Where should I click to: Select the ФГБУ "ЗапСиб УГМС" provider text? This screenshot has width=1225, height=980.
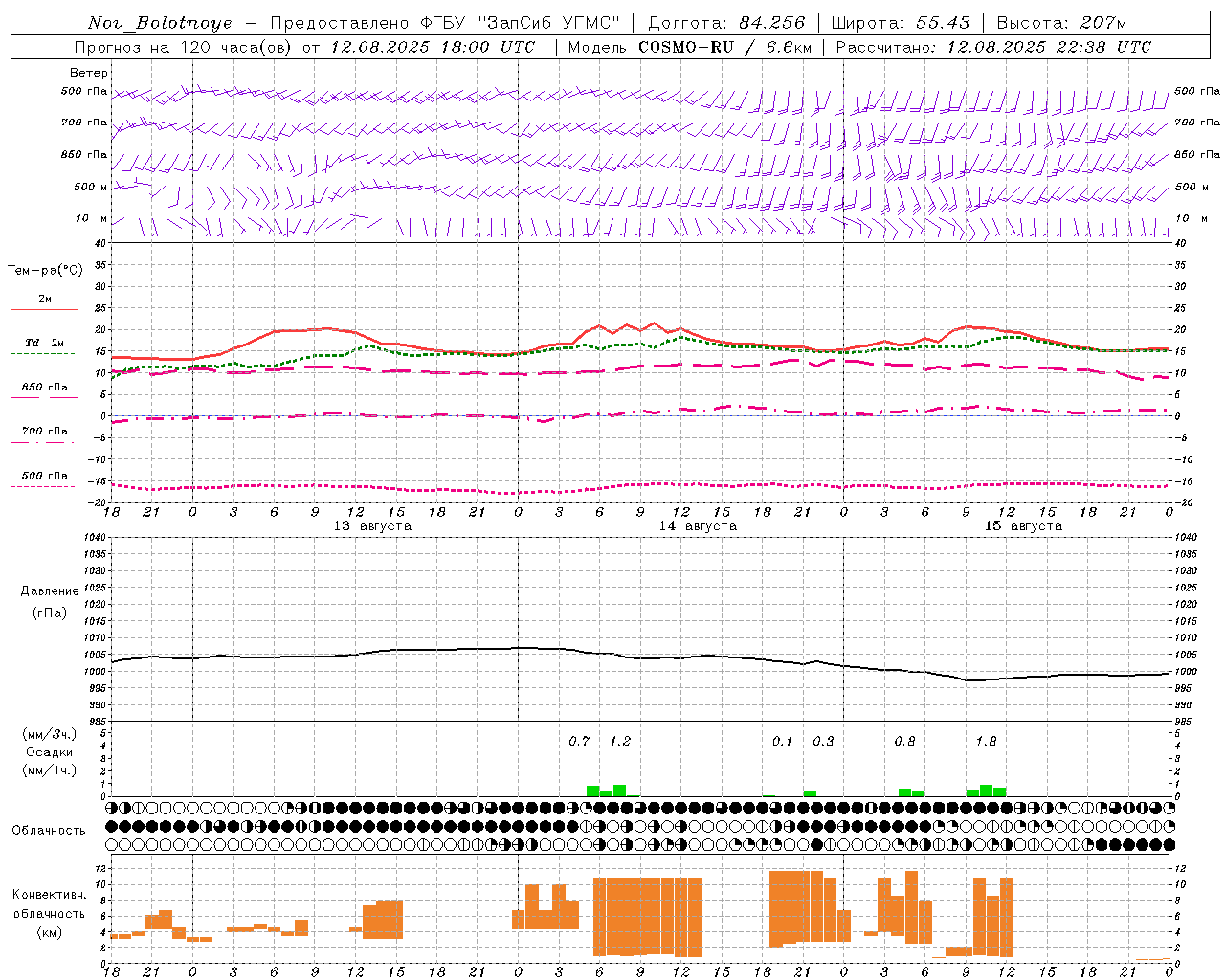pyautogui.click(x=520, y=23)
